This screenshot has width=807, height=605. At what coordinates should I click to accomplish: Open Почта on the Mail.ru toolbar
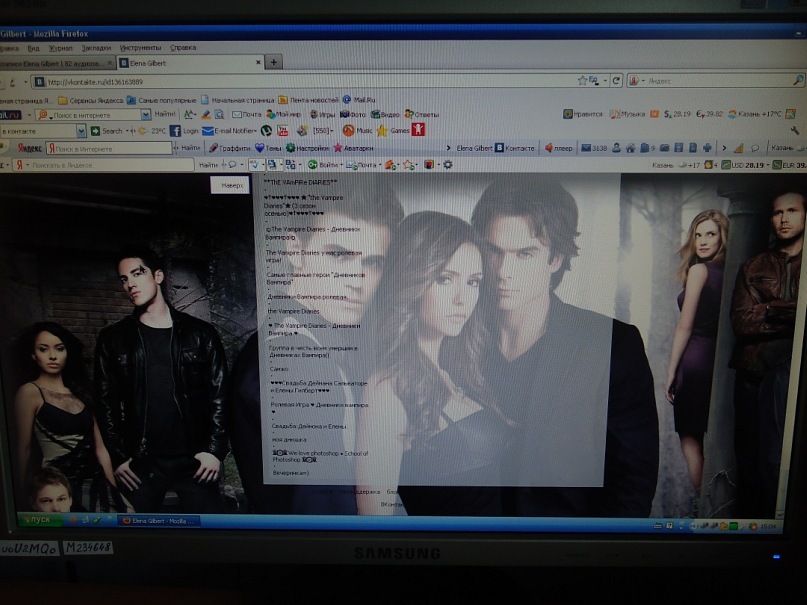click(x=247, y=114)
